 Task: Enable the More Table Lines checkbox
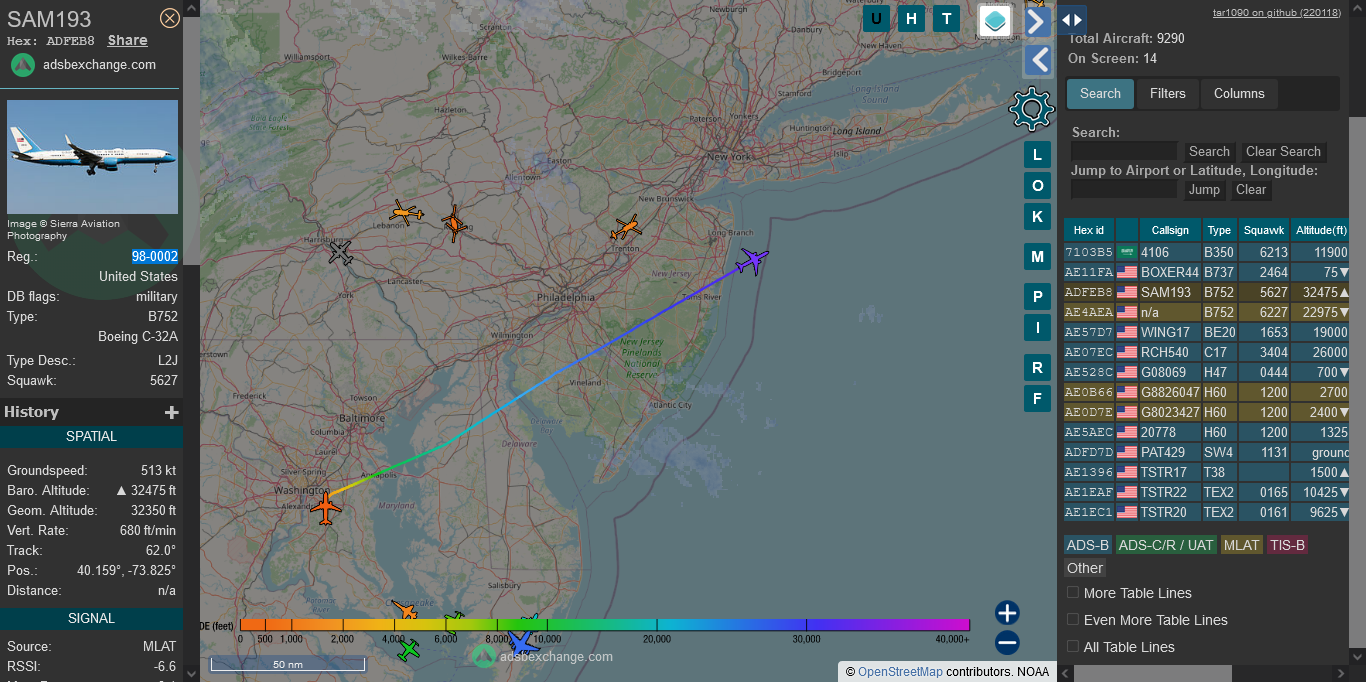click(x=1073, y=593)
